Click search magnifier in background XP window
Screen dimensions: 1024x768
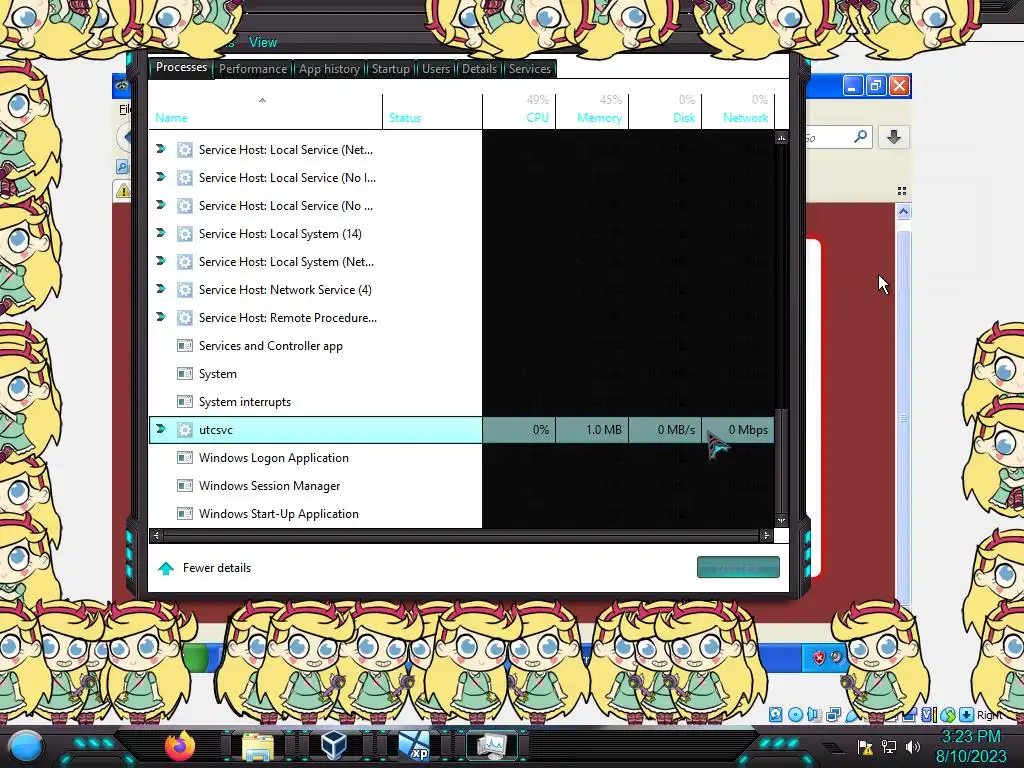[861, 136]
